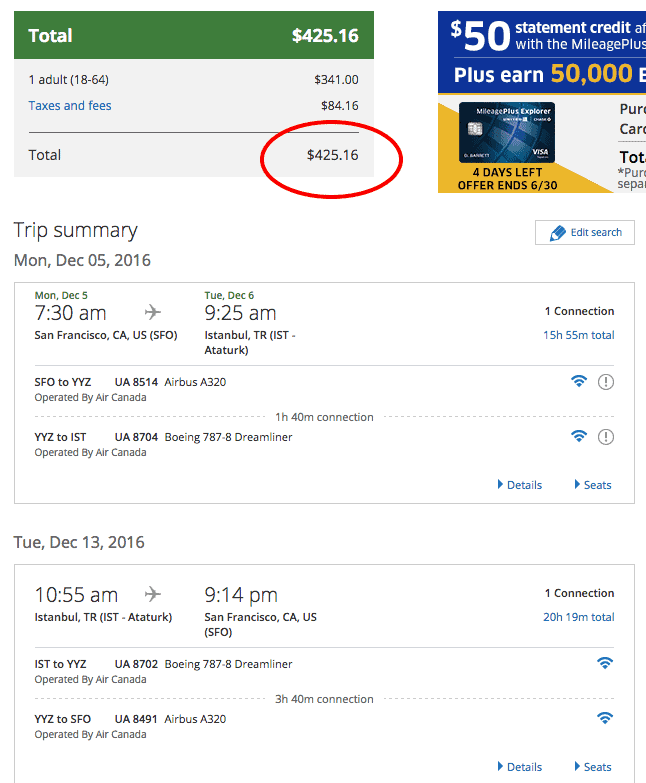Click the alert icon for UA 8704
The width and height of the screenshot is (646, 783).
pyautogui.click(x=606, y=437)
